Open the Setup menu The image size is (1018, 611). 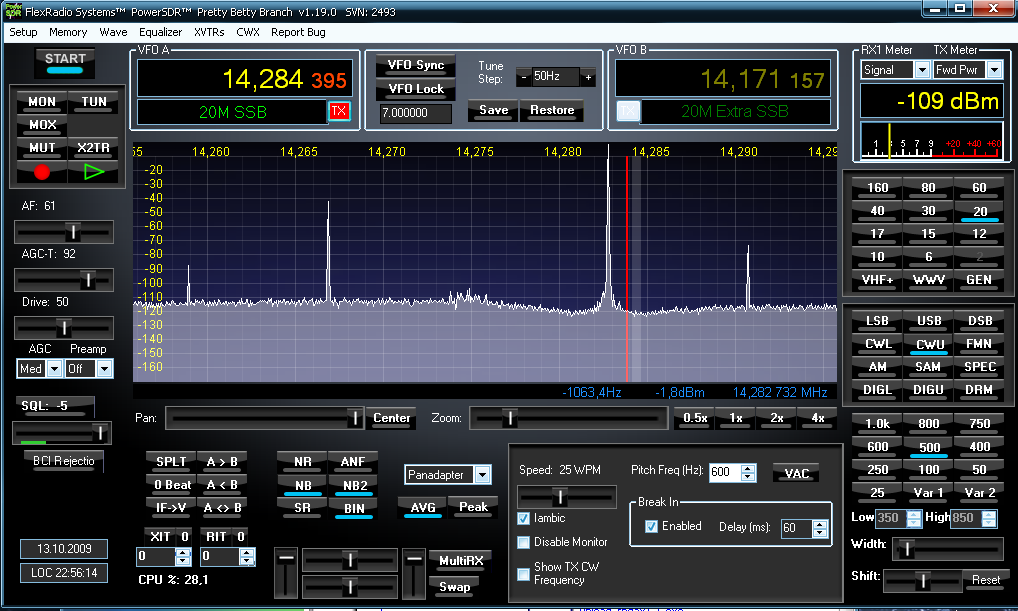coord(23,32)
